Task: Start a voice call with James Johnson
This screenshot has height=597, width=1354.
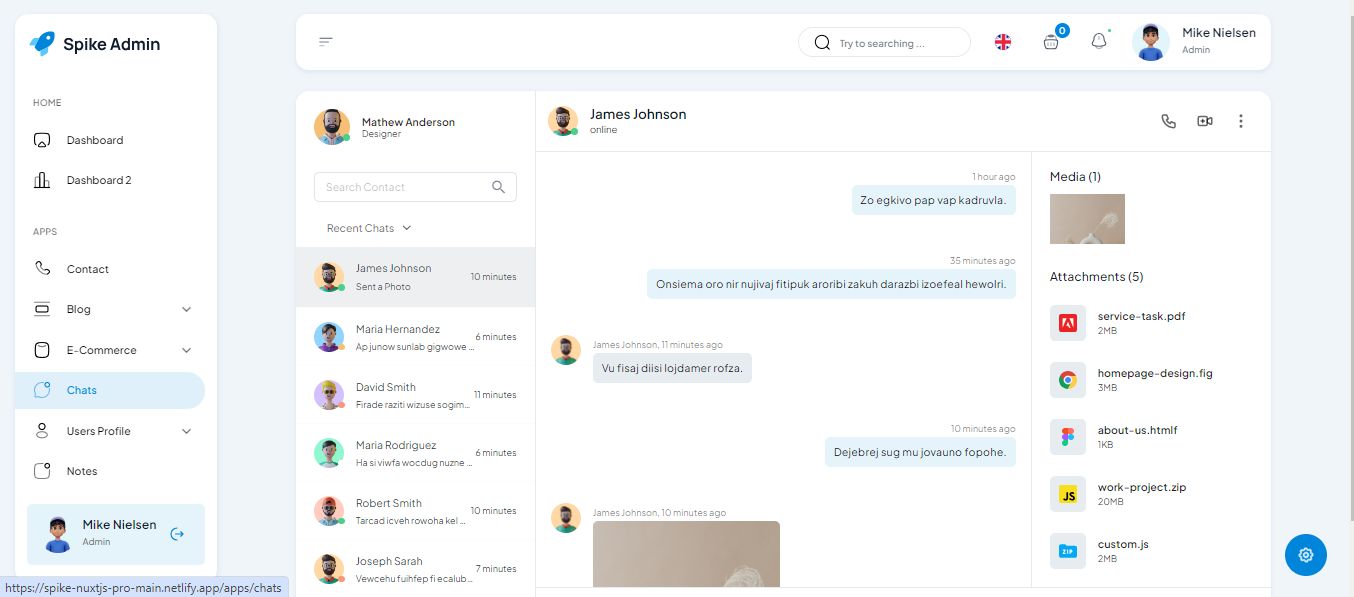Action: pyautogui.click(x=1168, y=121)
